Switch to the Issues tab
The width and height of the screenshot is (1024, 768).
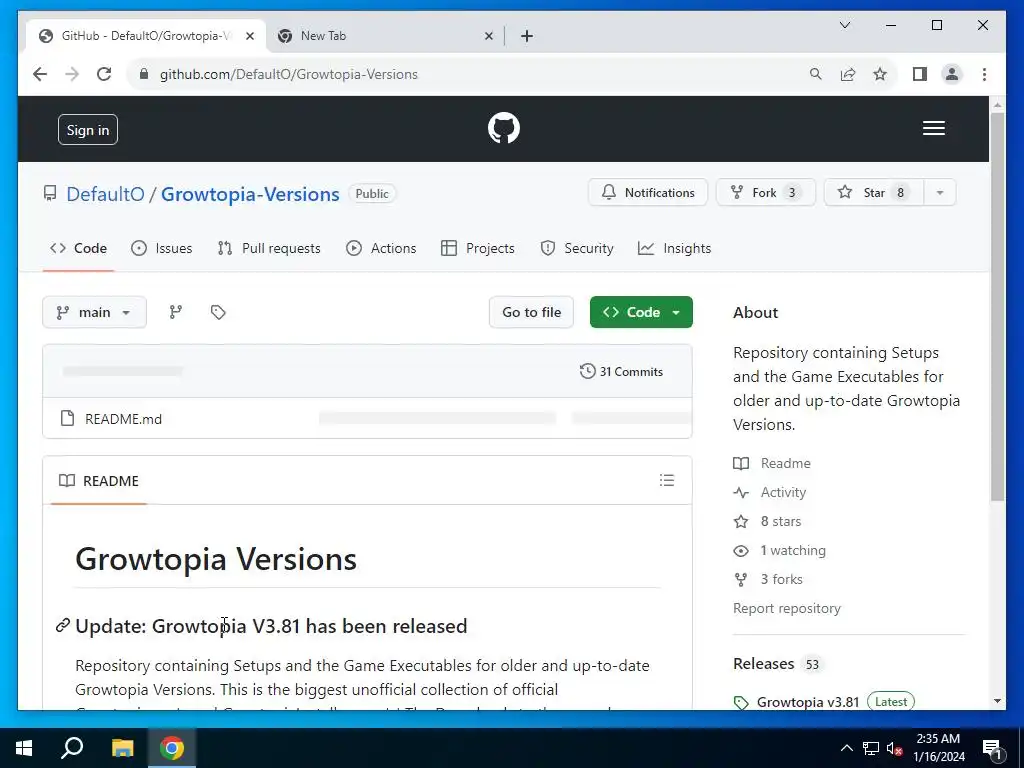coord(161,248)
